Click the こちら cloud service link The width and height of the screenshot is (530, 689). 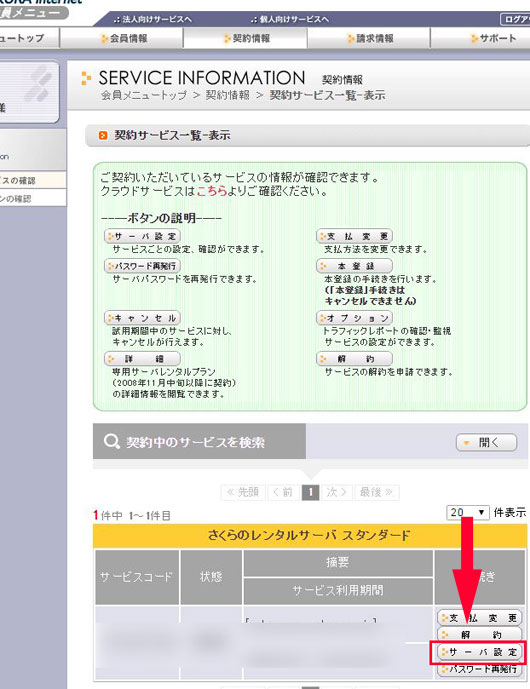pos(211,192)
